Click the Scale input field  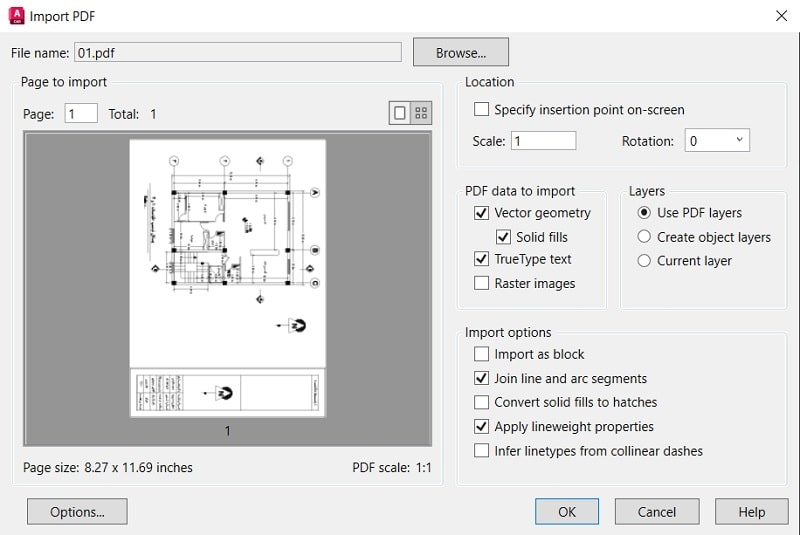[x=543, y=141]
